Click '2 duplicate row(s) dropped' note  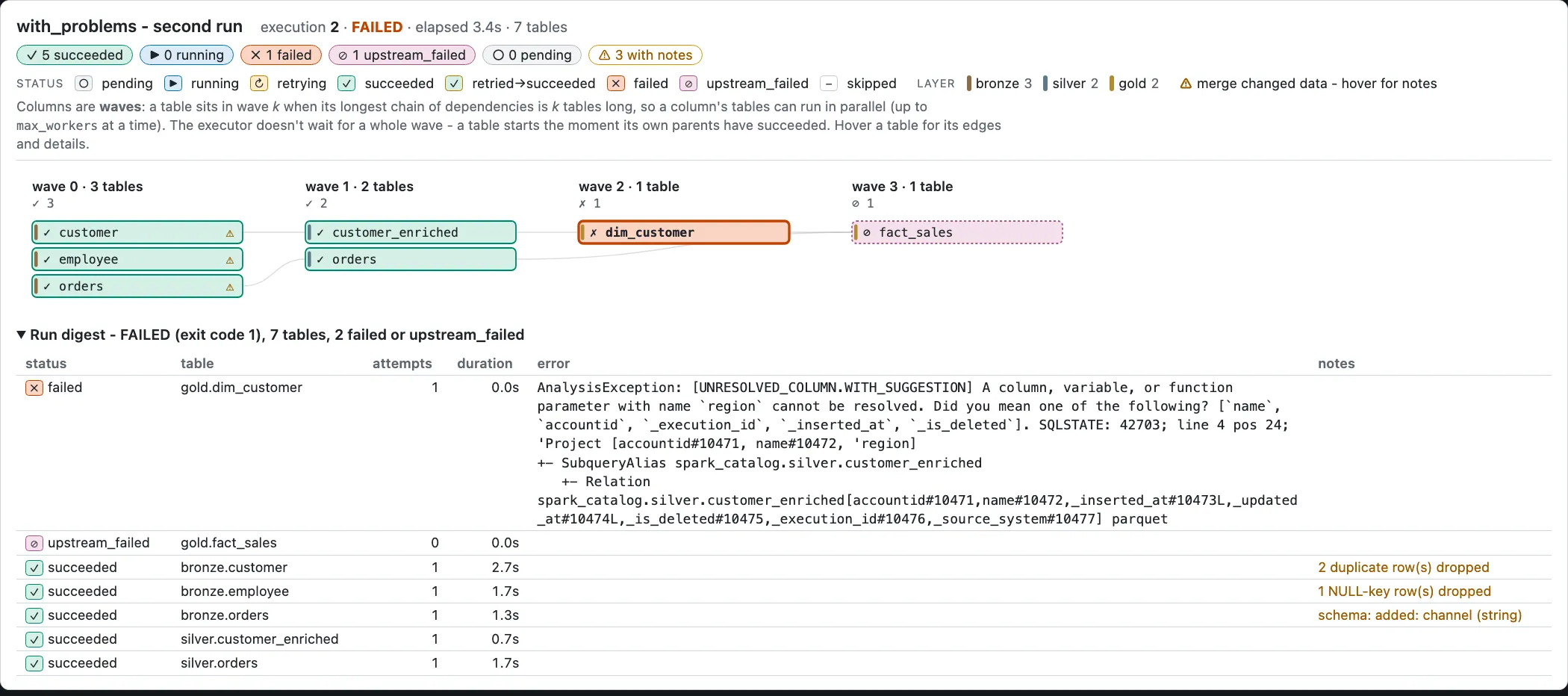[1404, 568]
